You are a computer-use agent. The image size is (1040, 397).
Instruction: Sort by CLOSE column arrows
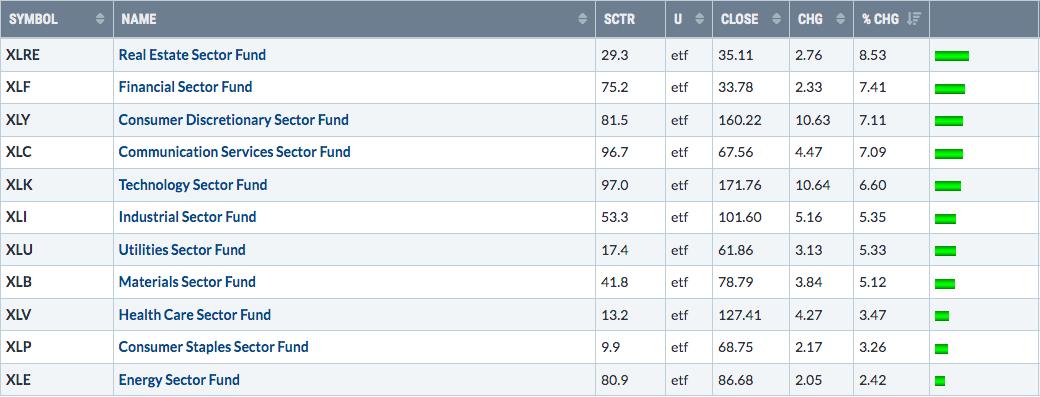tap(777, 19)
